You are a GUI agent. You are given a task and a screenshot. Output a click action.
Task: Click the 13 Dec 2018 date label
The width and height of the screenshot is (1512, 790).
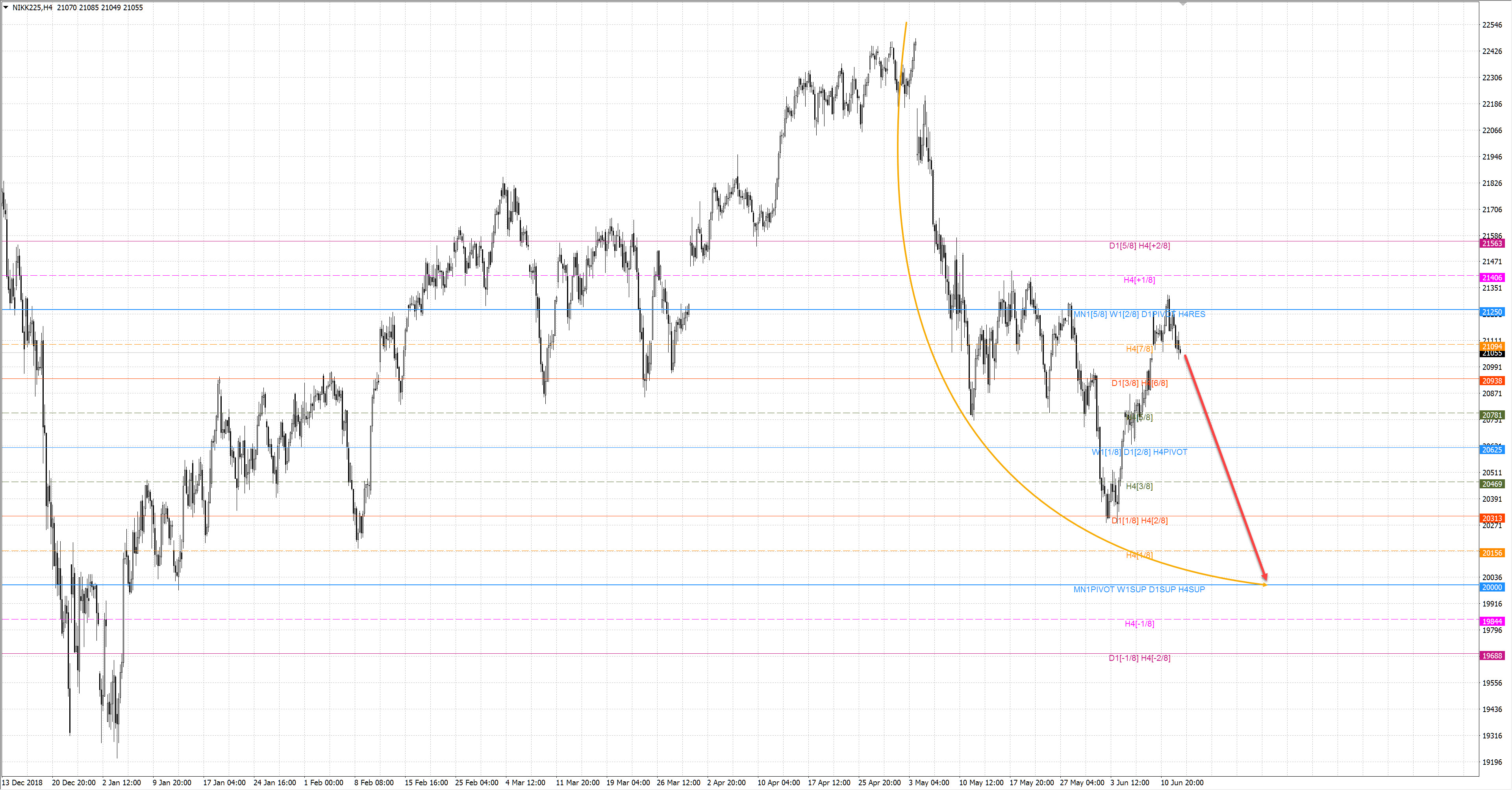tap(22, 783)
